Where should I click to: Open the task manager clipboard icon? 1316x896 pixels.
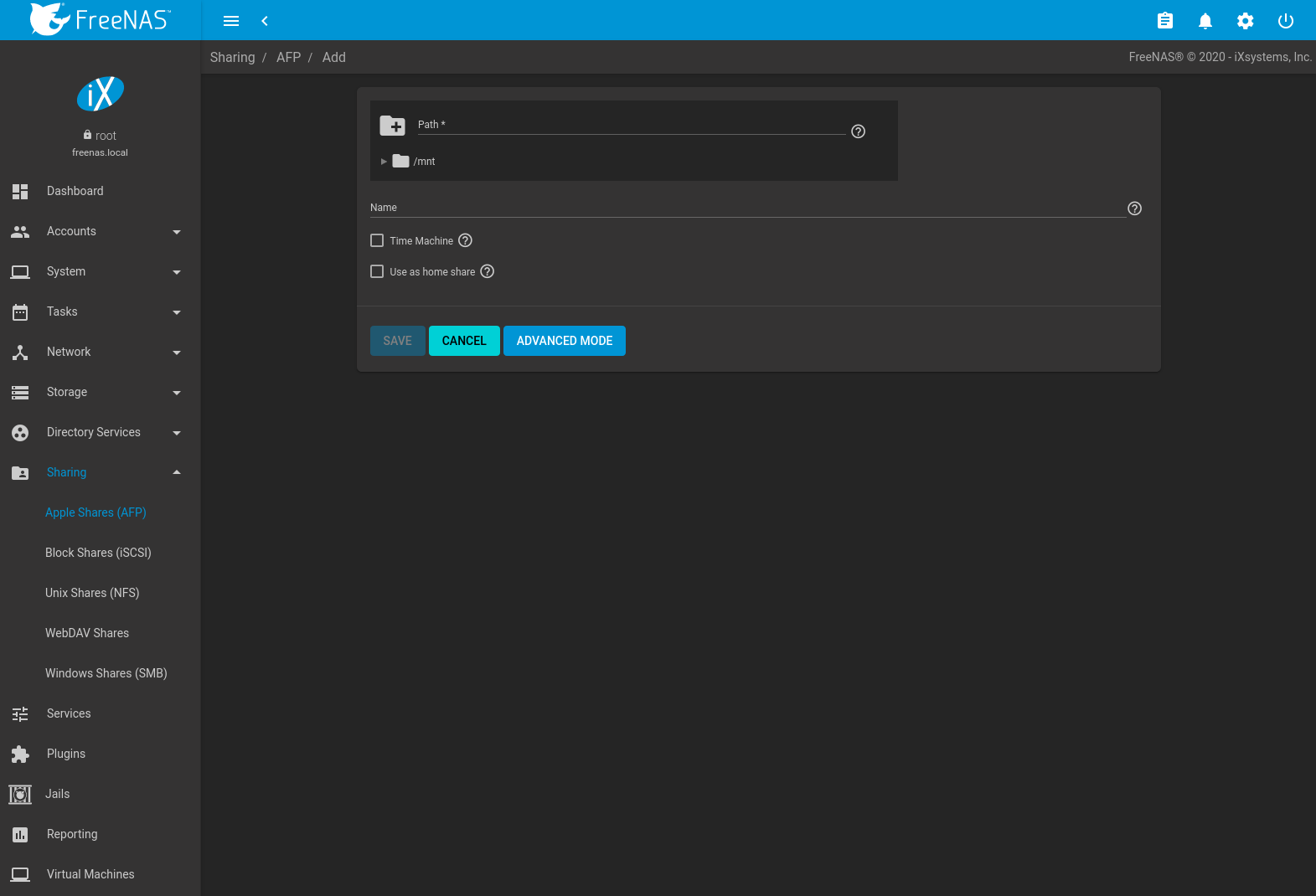point(1164,21)
